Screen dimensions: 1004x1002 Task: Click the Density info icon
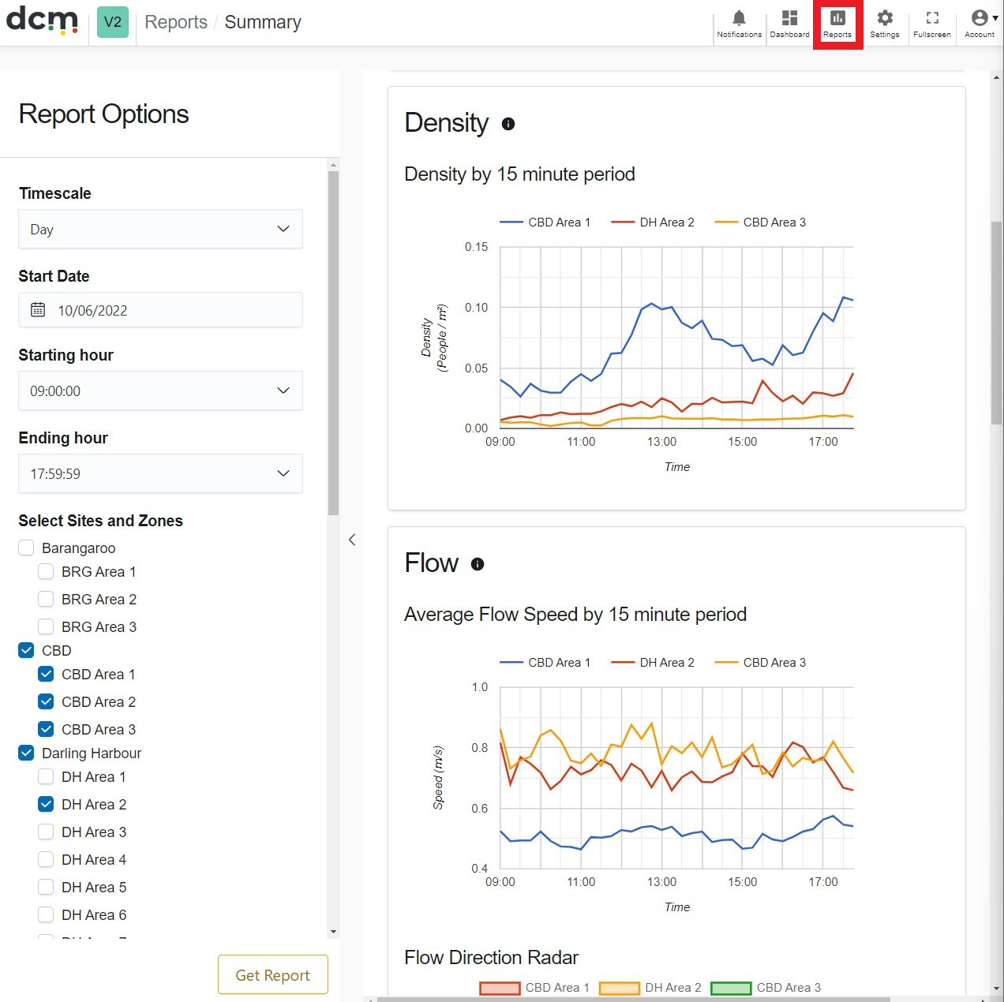click(x=508, y=124)
